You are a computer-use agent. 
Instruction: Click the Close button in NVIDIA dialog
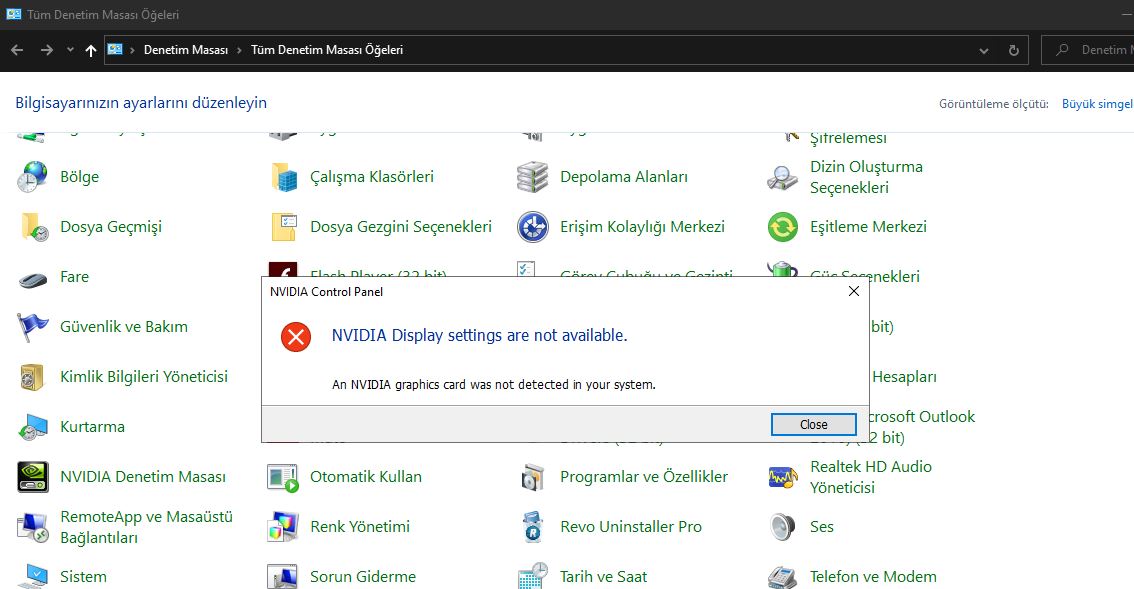813,424
